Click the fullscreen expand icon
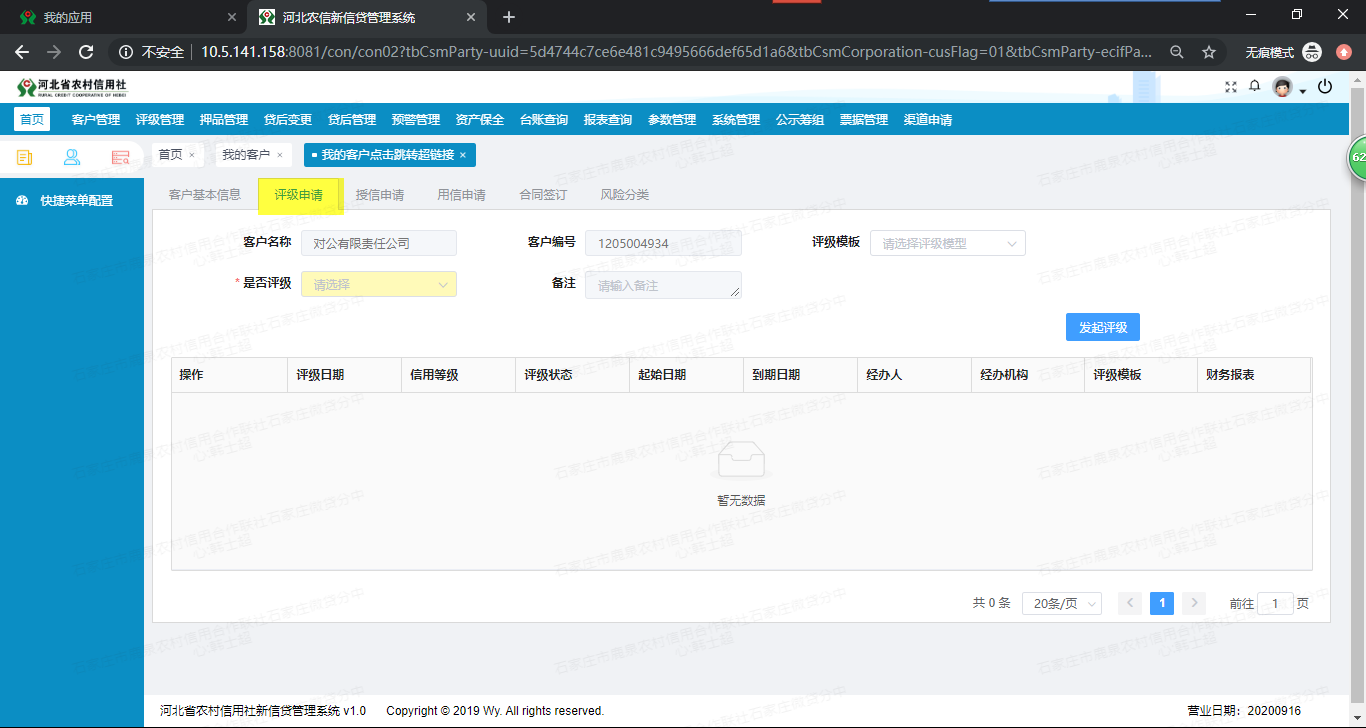This screenshot has height=728, width=1366. coord(1230,87)
